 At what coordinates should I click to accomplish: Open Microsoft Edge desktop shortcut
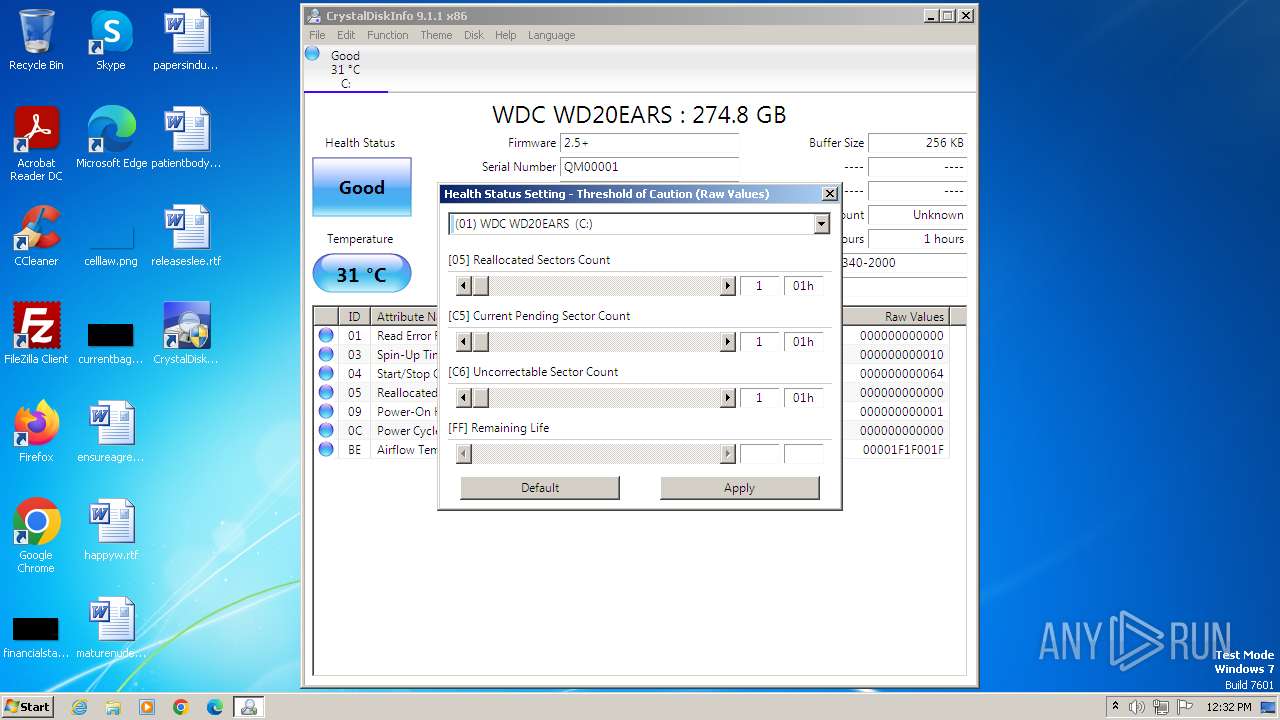click(x=111, y=138)
